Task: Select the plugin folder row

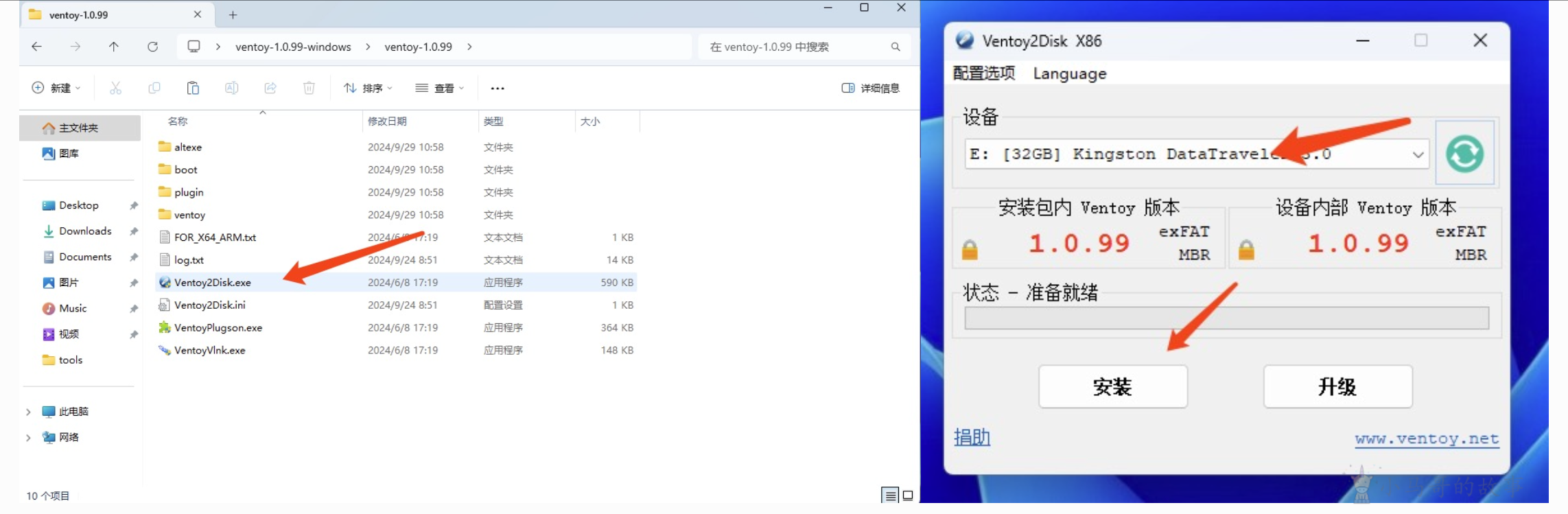Action: coord(396,191)
